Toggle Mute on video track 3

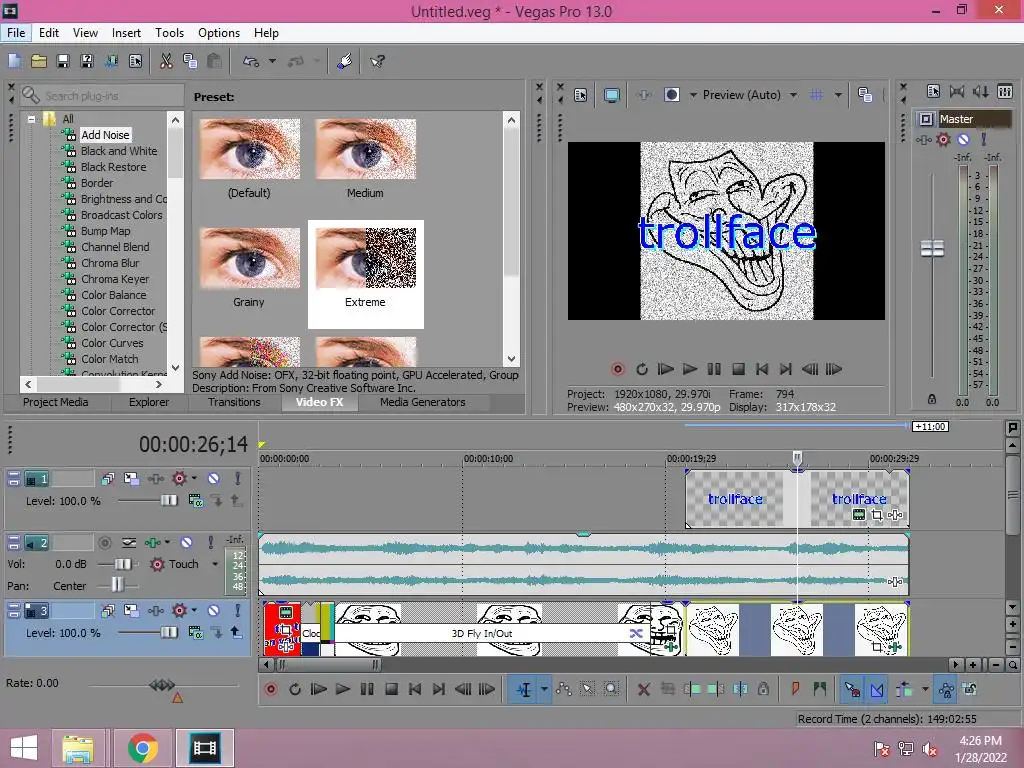click(214, 611)
